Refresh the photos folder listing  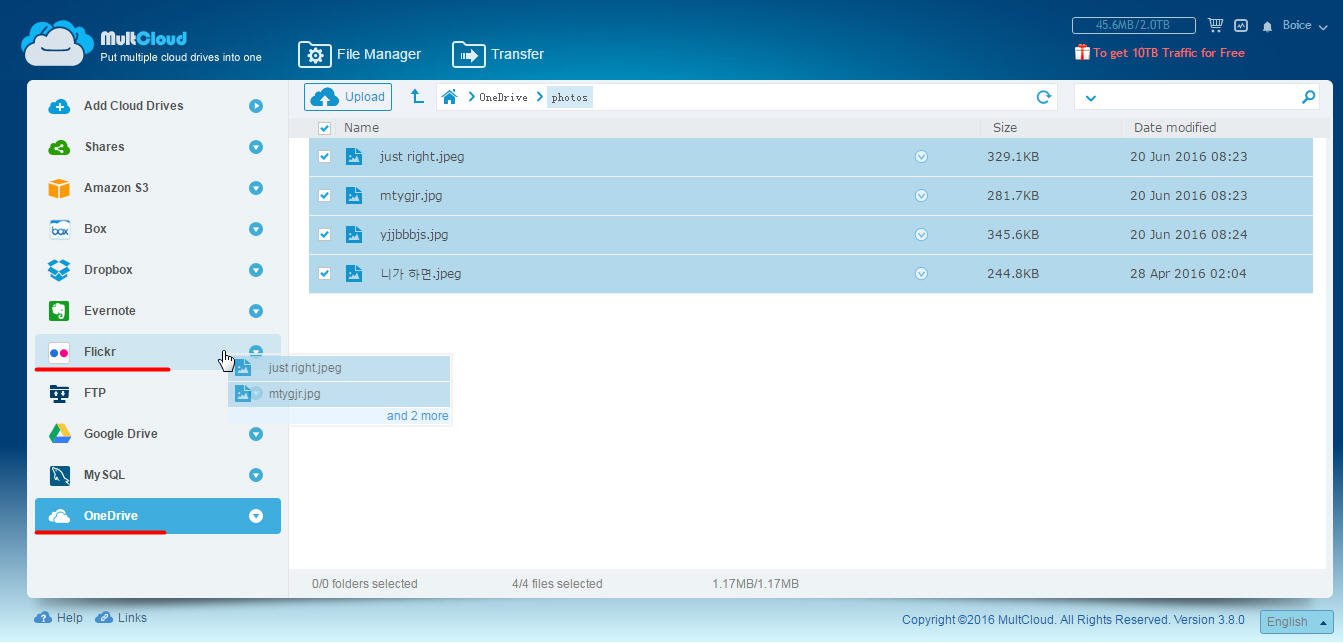[1043, 97]
